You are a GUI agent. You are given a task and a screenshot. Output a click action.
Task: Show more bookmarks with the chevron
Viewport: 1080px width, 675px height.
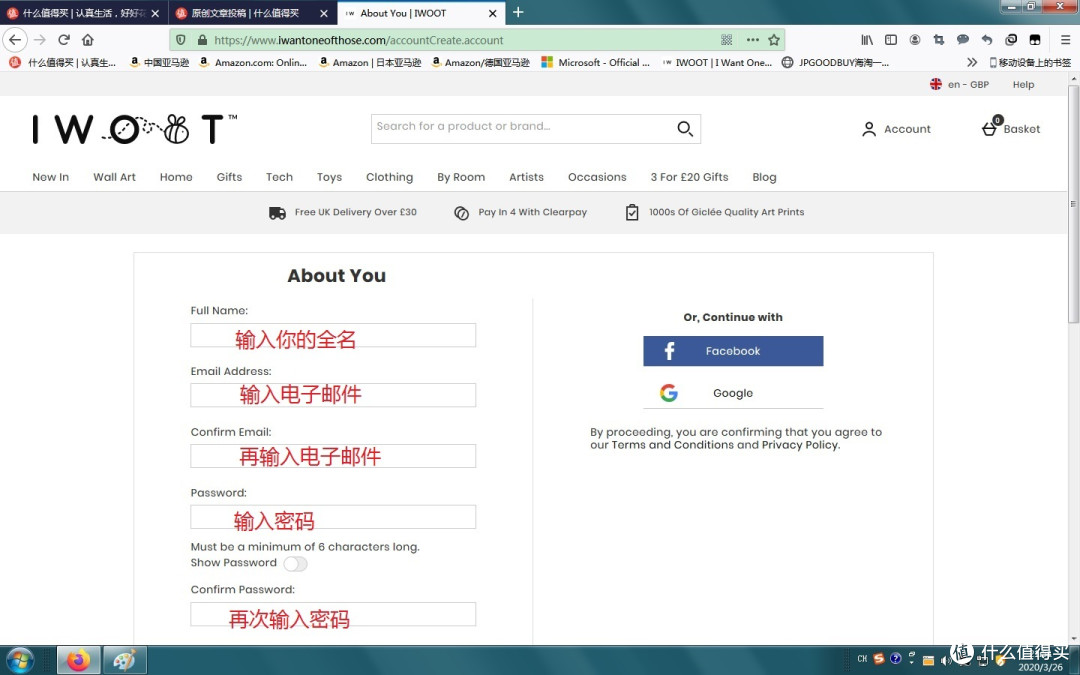972,62
